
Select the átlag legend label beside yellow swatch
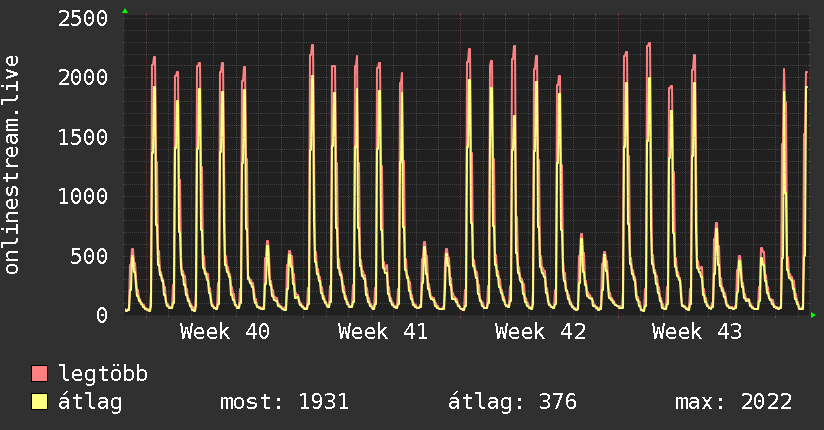tap(90, 402)
